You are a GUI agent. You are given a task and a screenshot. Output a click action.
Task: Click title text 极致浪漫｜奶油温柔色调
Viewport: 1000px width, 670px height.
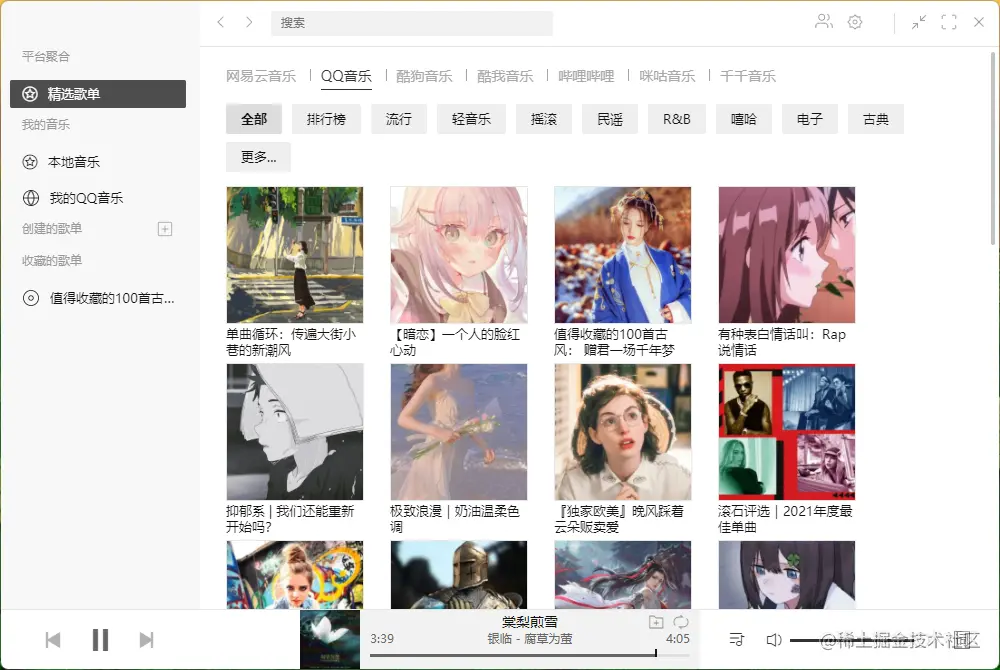455,519
